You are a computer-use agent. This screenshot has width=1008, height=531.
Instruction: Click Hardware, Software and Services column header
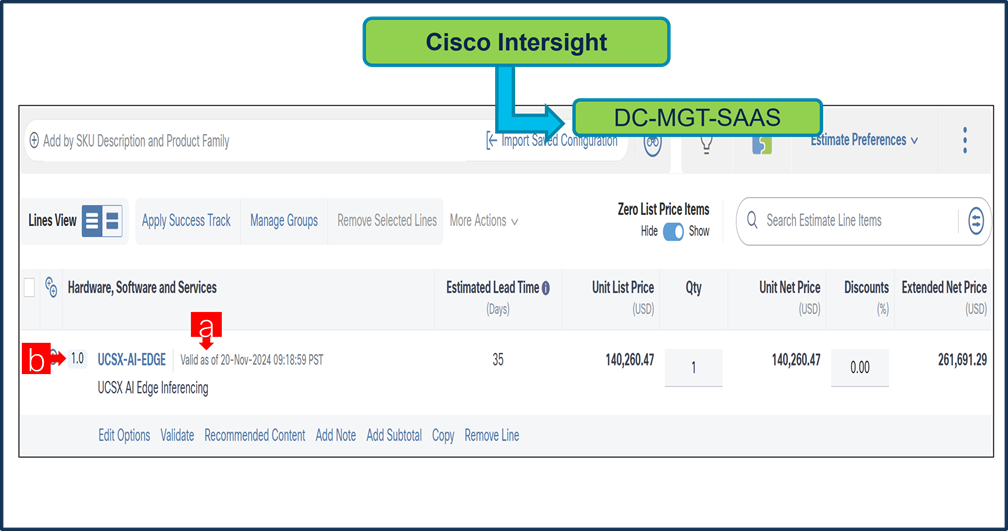point(142,287)
